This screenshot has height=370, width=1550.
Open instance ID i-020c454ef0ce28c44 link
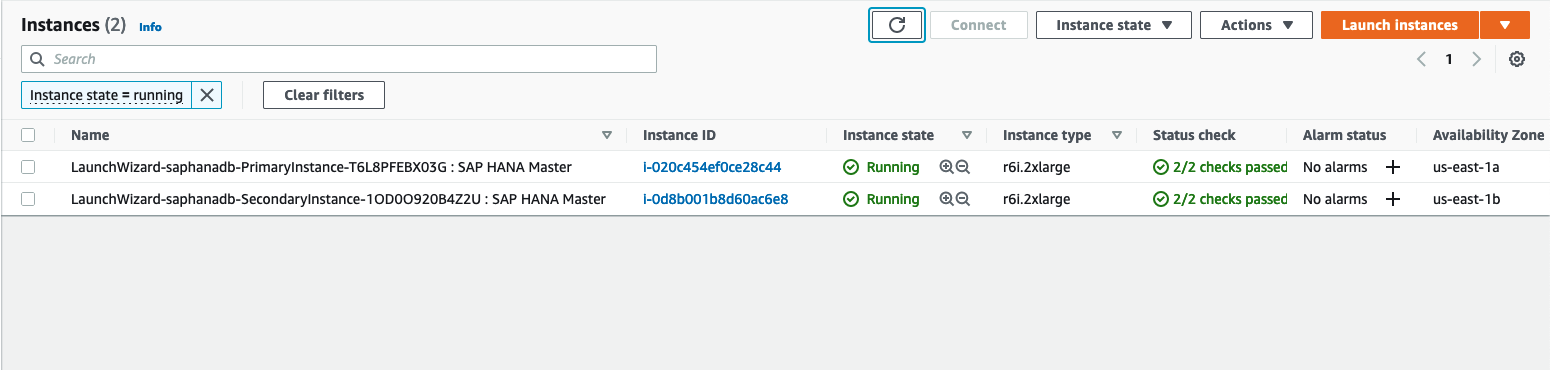[712, 167]
